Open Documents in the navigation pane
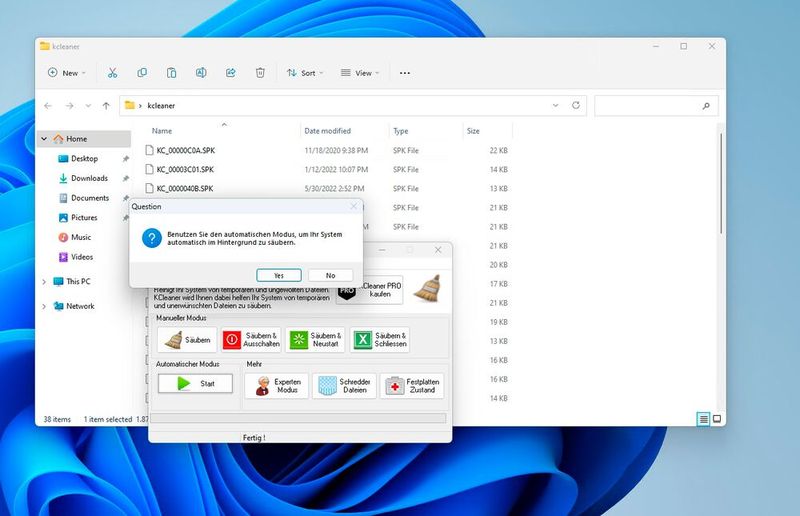800x516 pixels. (90, 198)
